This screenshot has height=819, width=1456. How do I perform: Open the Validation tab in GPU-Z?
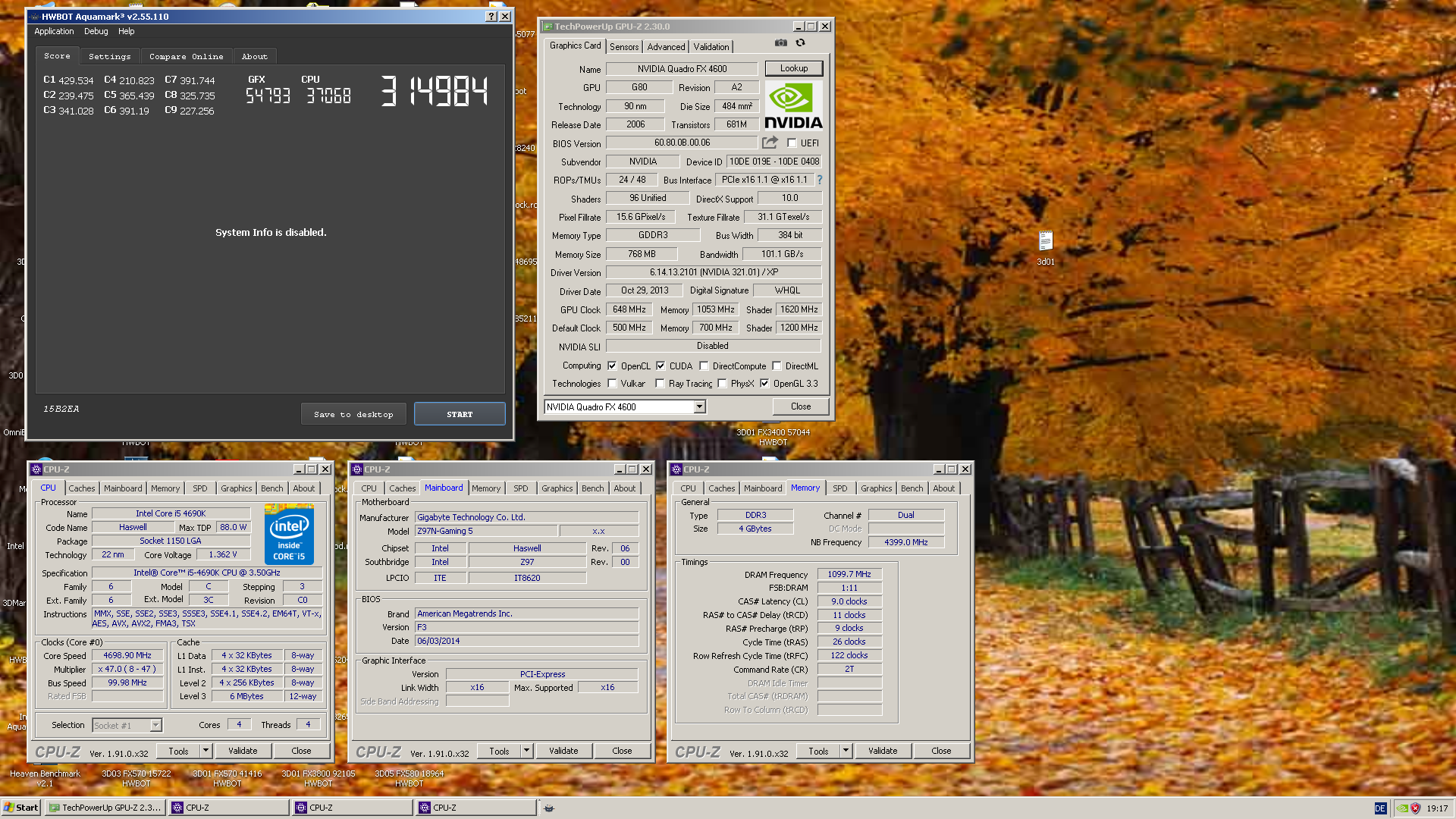[x=711, y=47]
